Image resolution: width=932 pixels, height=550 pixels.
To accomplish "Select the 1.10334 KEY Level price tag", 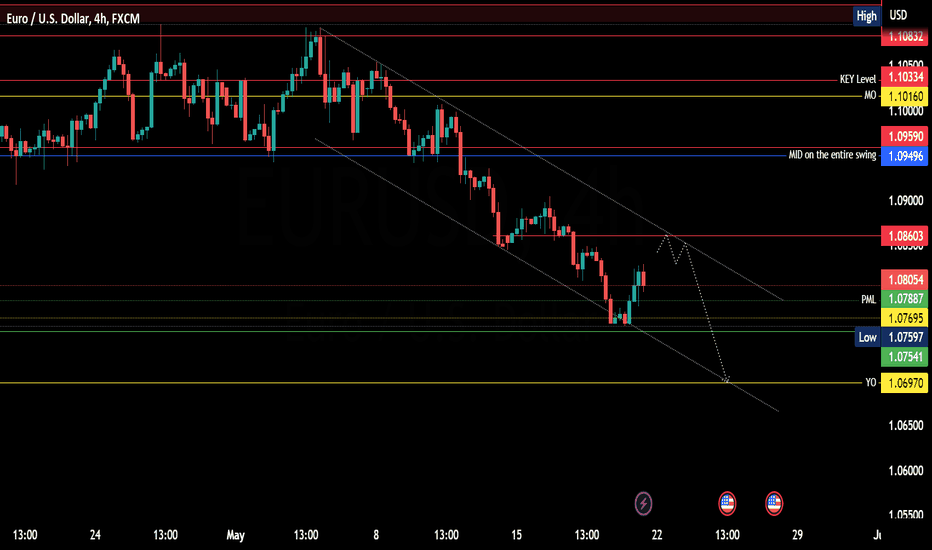I will 904,77.
